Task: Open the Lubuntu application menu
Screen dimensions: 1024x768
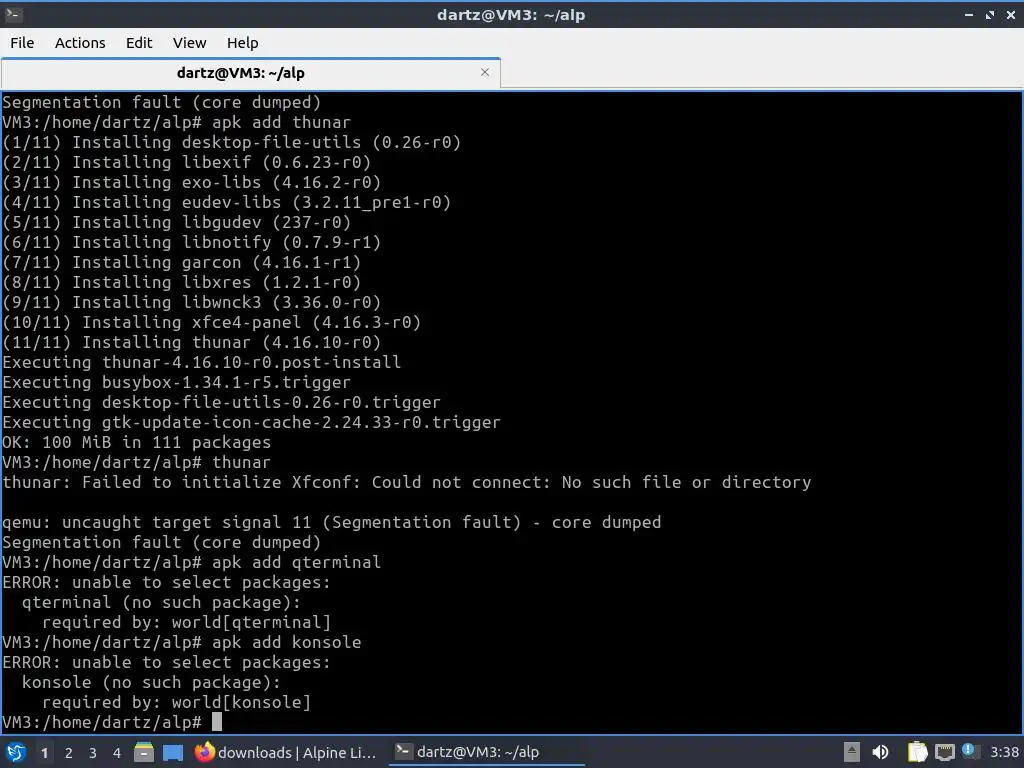Action: click(x=16, y=752)
